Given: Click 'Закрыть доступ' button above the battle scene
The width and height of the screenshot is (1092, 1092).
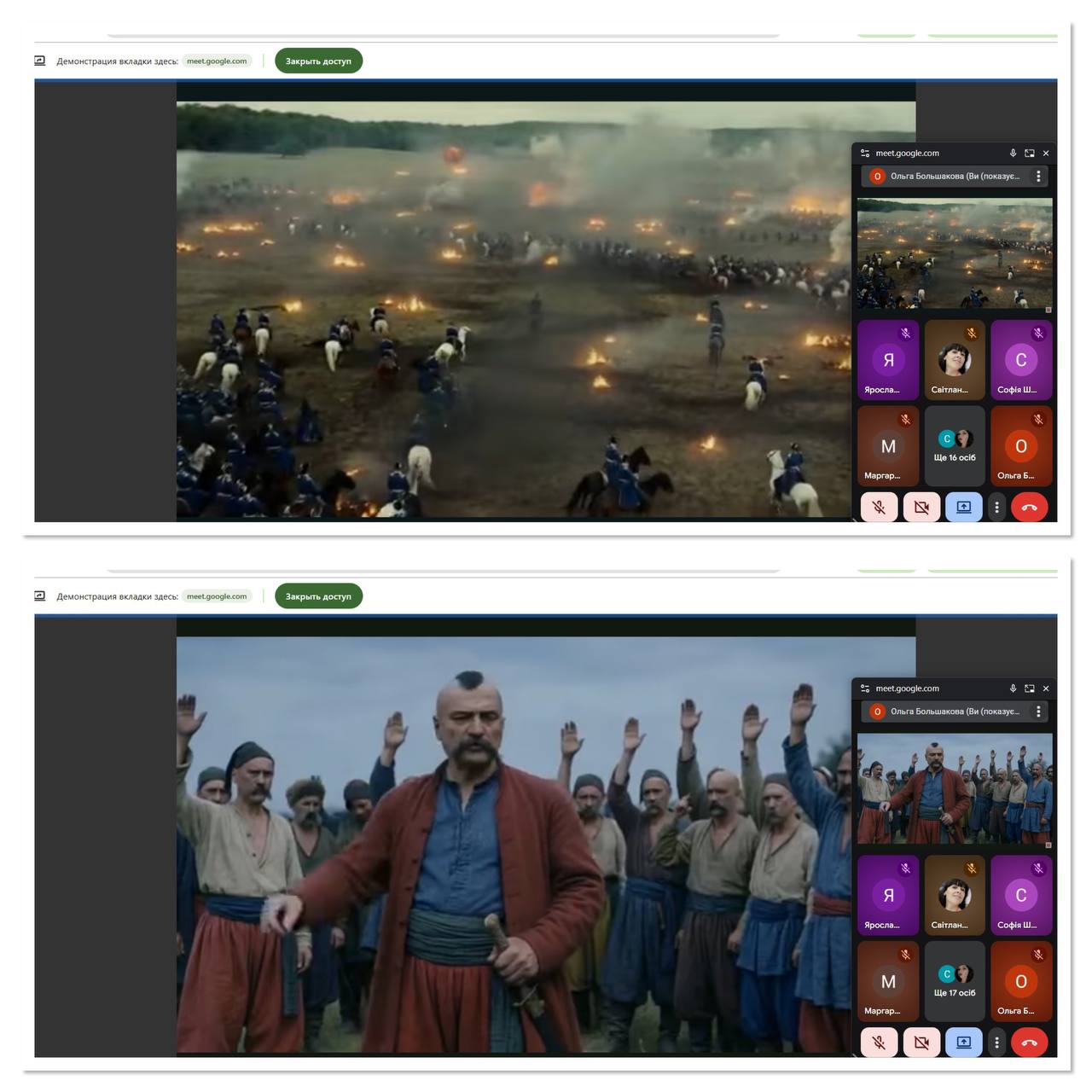Looking at the screenshot, I should tap(318, 61).
